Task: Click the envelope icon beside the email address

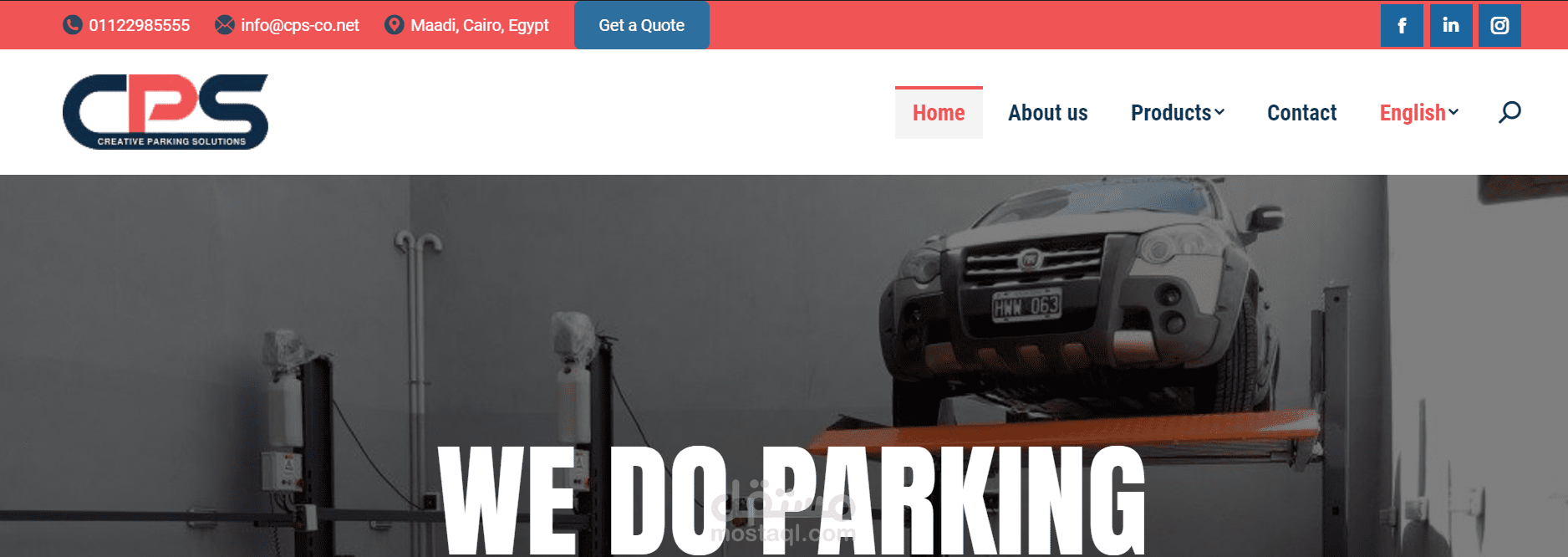Action: tap(225, 25)
